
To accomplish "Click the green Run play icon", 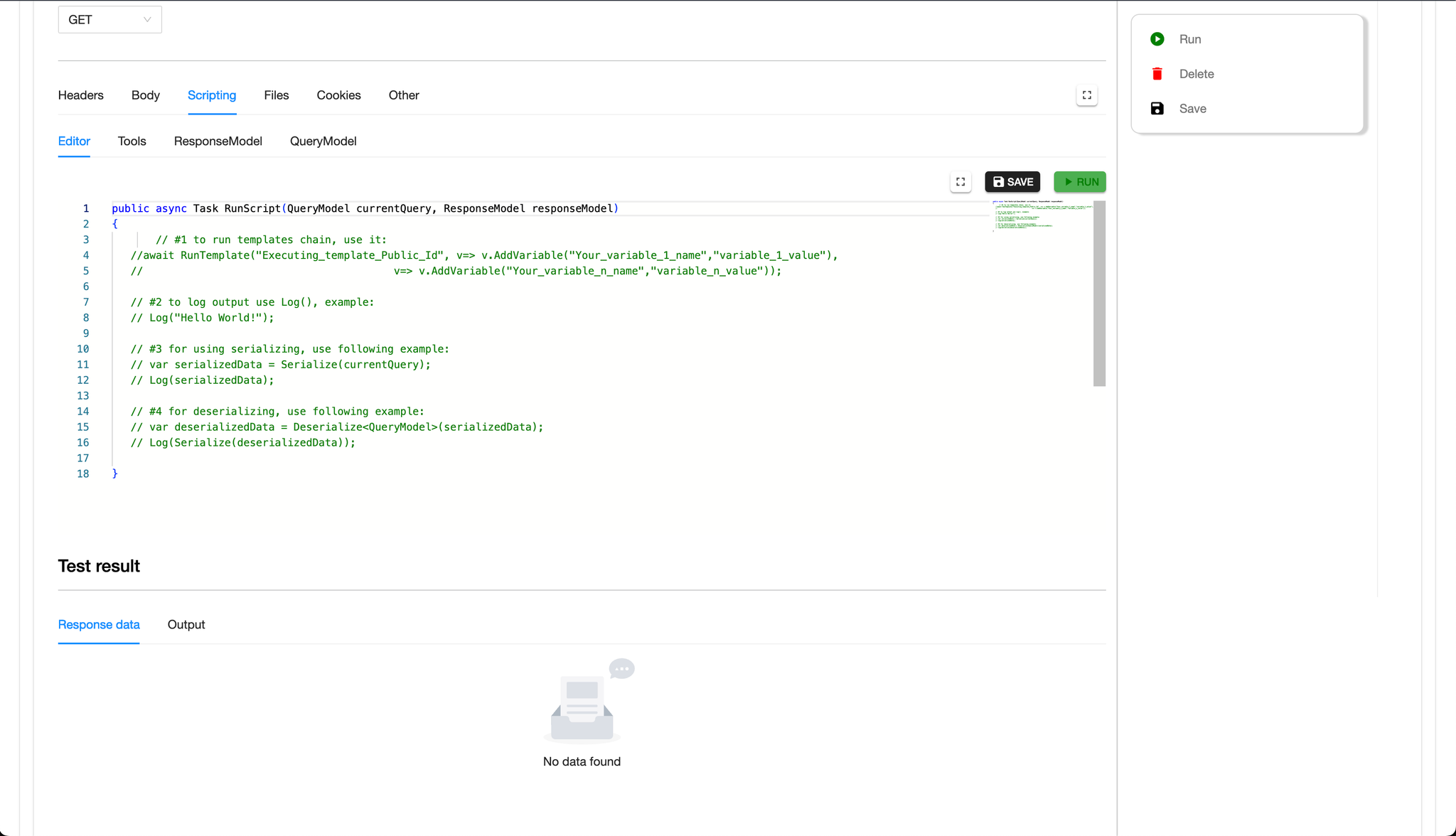I will point(1157,39).
